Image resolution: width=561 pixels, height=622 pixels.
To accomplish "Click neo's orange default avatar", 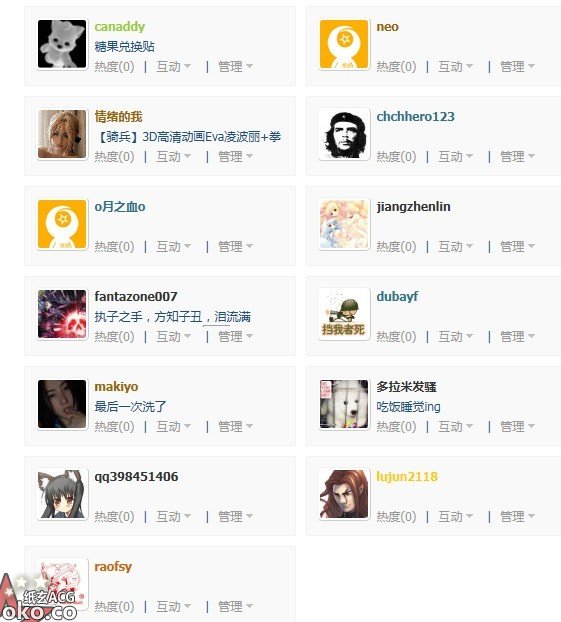I will 344,44.
